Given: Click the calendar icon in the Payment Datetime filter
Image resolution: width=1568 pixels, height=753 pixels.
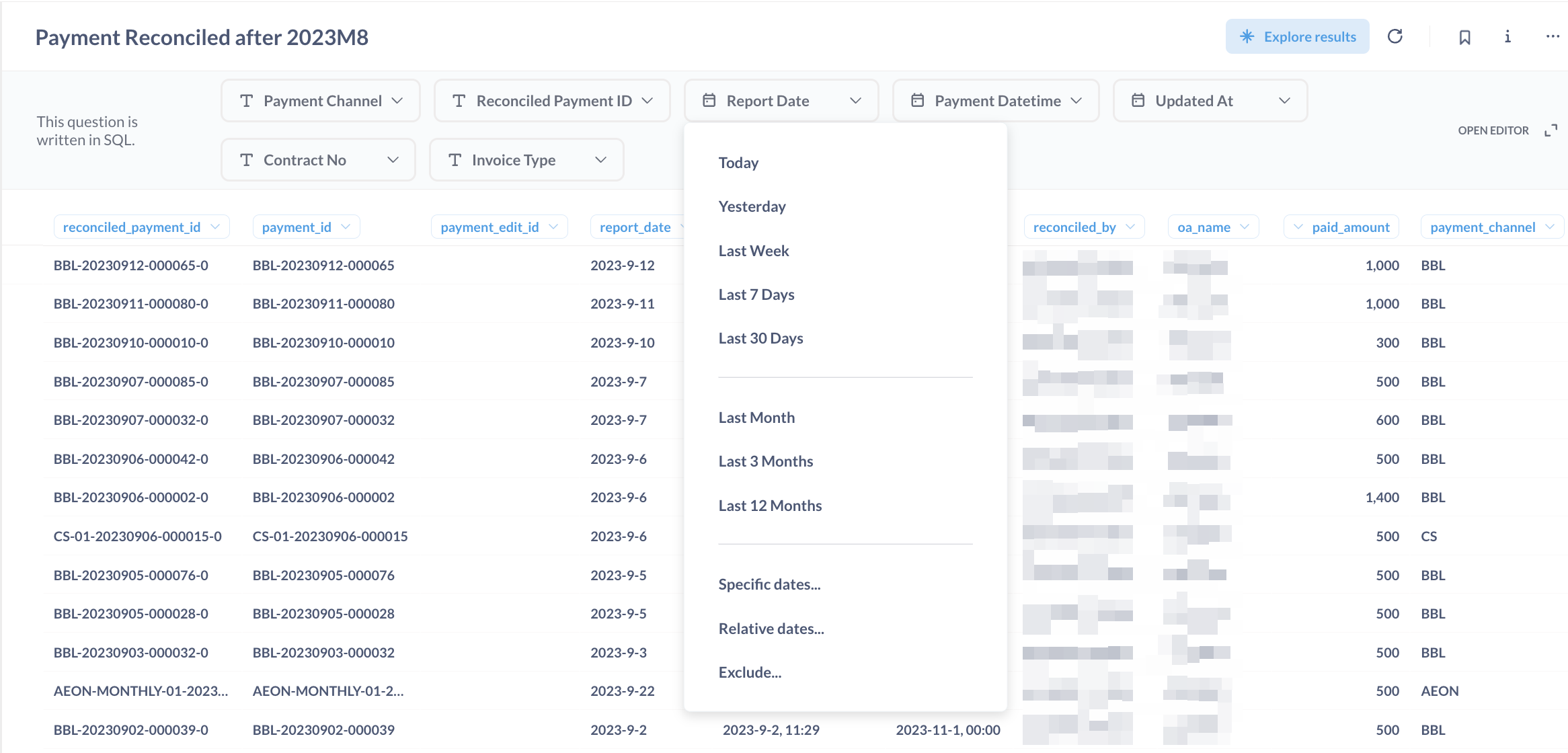Looking at the screenshot, I should tap(917, 101).
